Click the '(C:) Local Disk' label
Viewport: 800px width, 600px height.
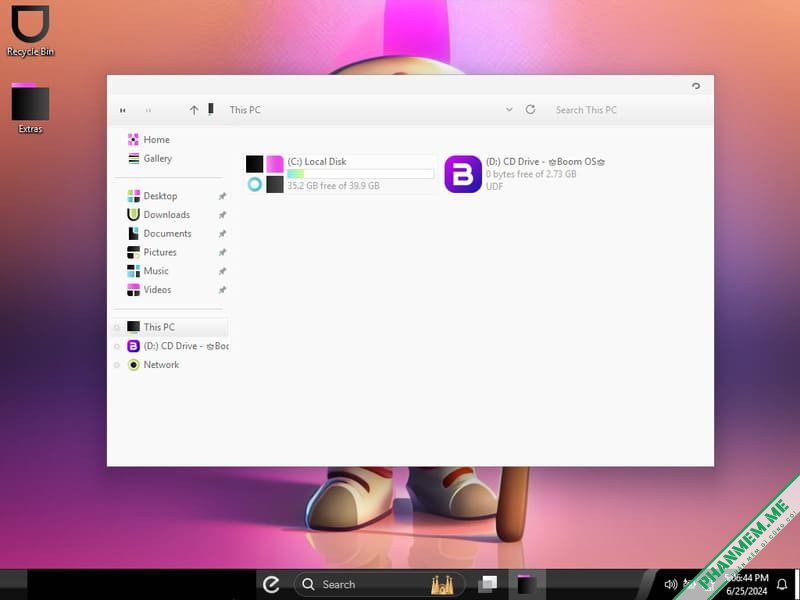click(x=317, y=162)
